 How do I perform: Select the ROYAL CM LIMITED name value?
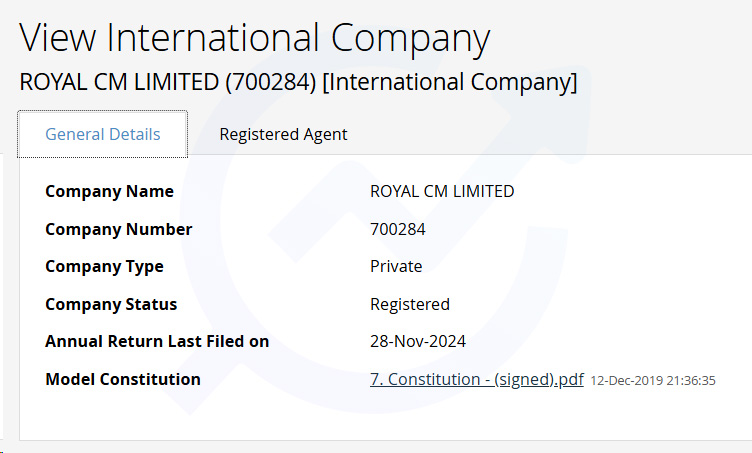[x=442, y=191]
